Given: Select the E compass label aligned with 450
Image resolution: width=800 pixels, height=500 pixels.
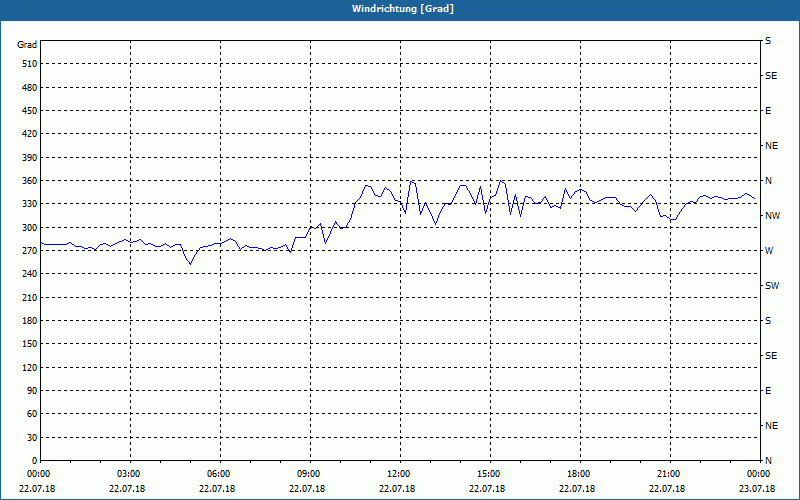Looking at the screenshot, I should pyautogui.click(x=768, y=111).
